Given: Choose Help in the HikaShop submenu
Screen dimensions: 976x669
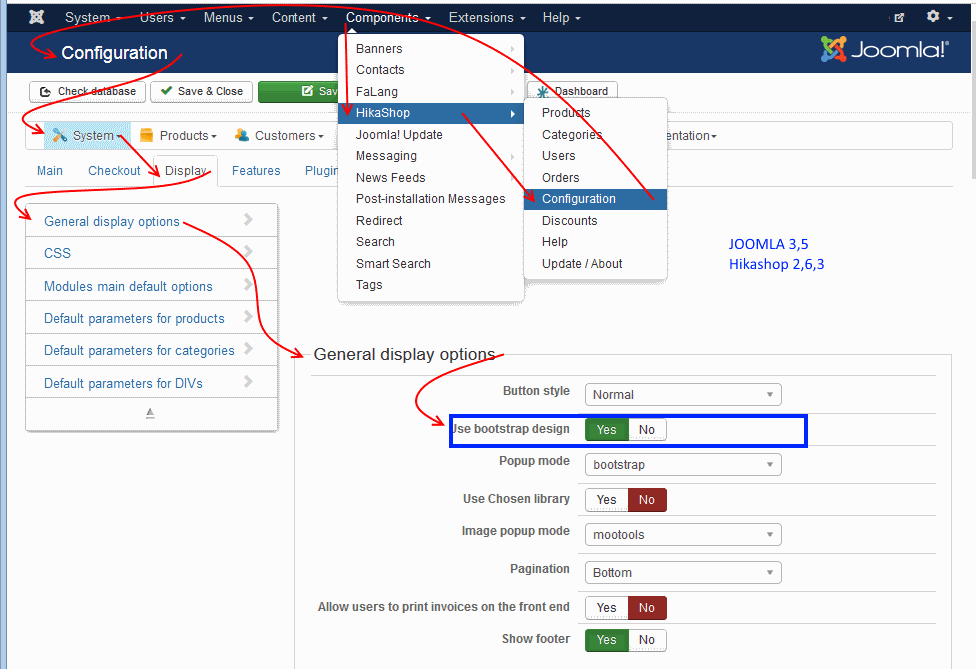Looking at the screenshot, I should 596,241.
